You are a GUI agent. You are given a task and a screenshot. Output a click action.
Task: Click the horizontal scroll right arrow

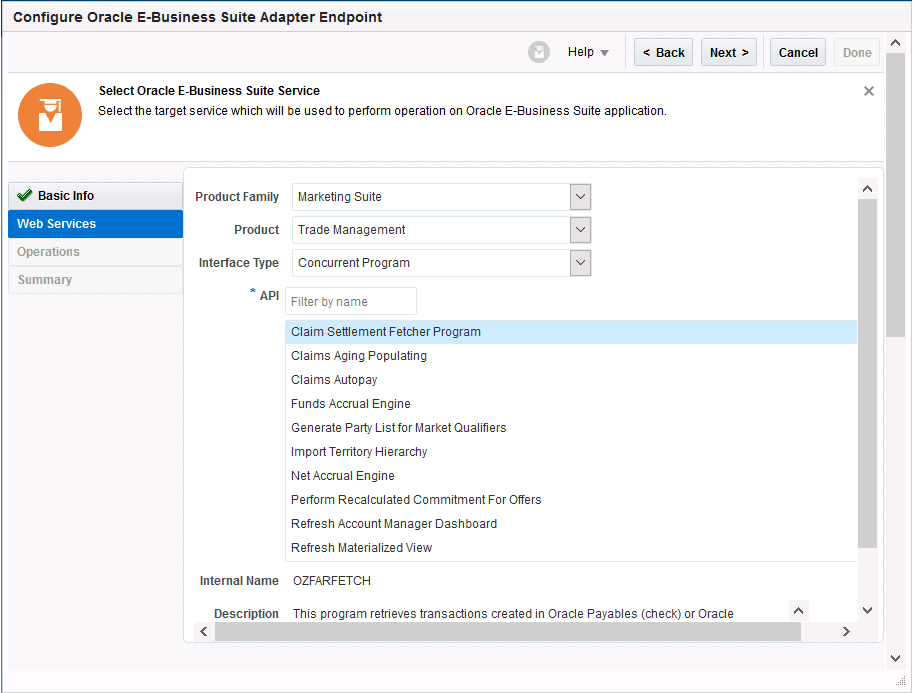tap(846, 631)
